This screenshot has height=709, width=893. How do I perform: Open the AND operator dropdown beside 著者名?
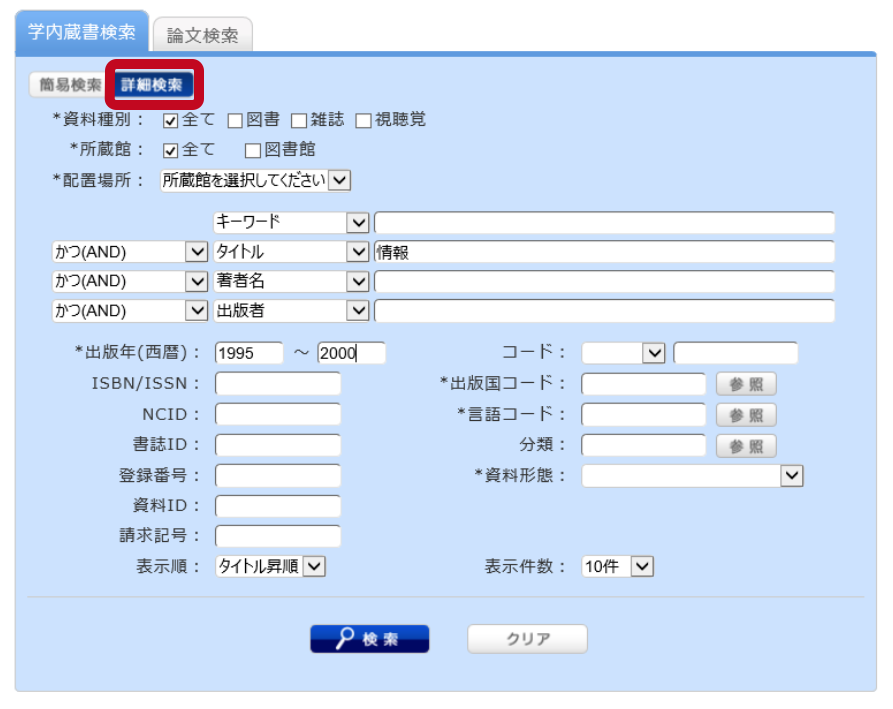(x=130, y=281)
